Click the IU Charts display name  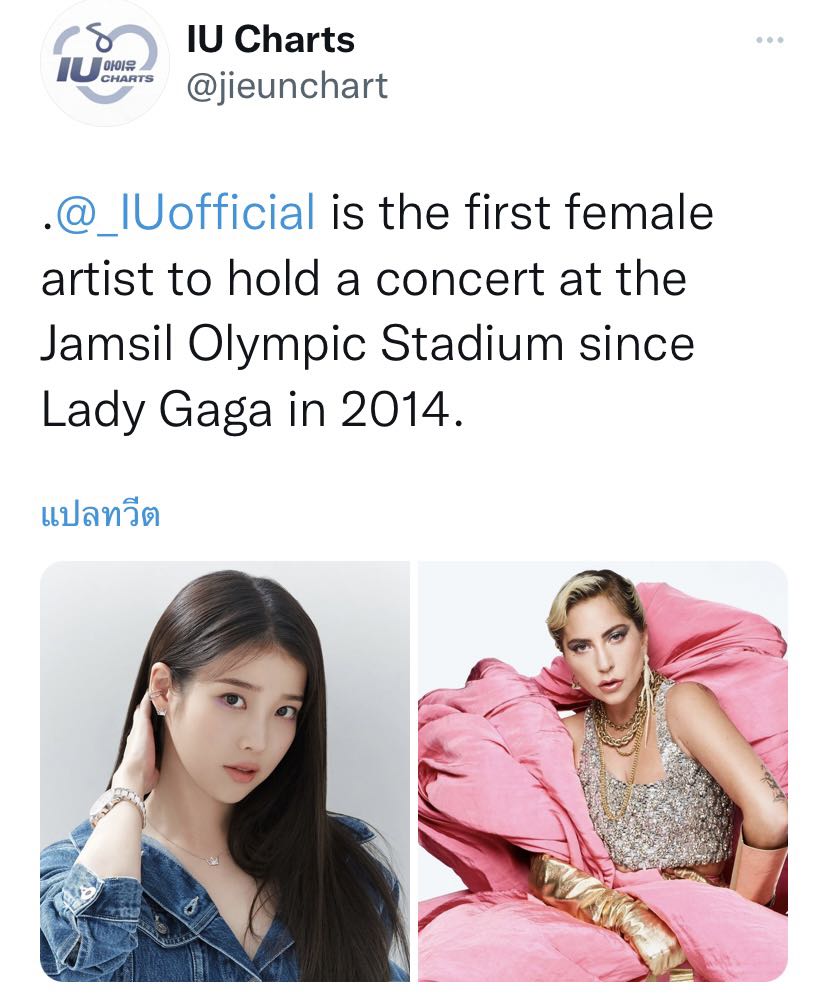click(x=271, y=39)
